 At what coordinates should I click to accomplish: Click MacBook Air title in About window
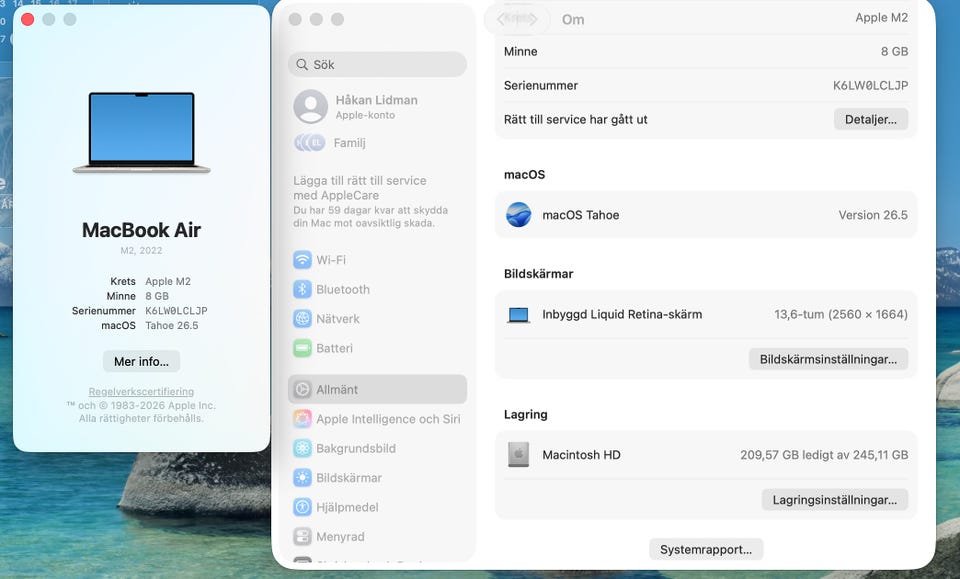(141, 230)
